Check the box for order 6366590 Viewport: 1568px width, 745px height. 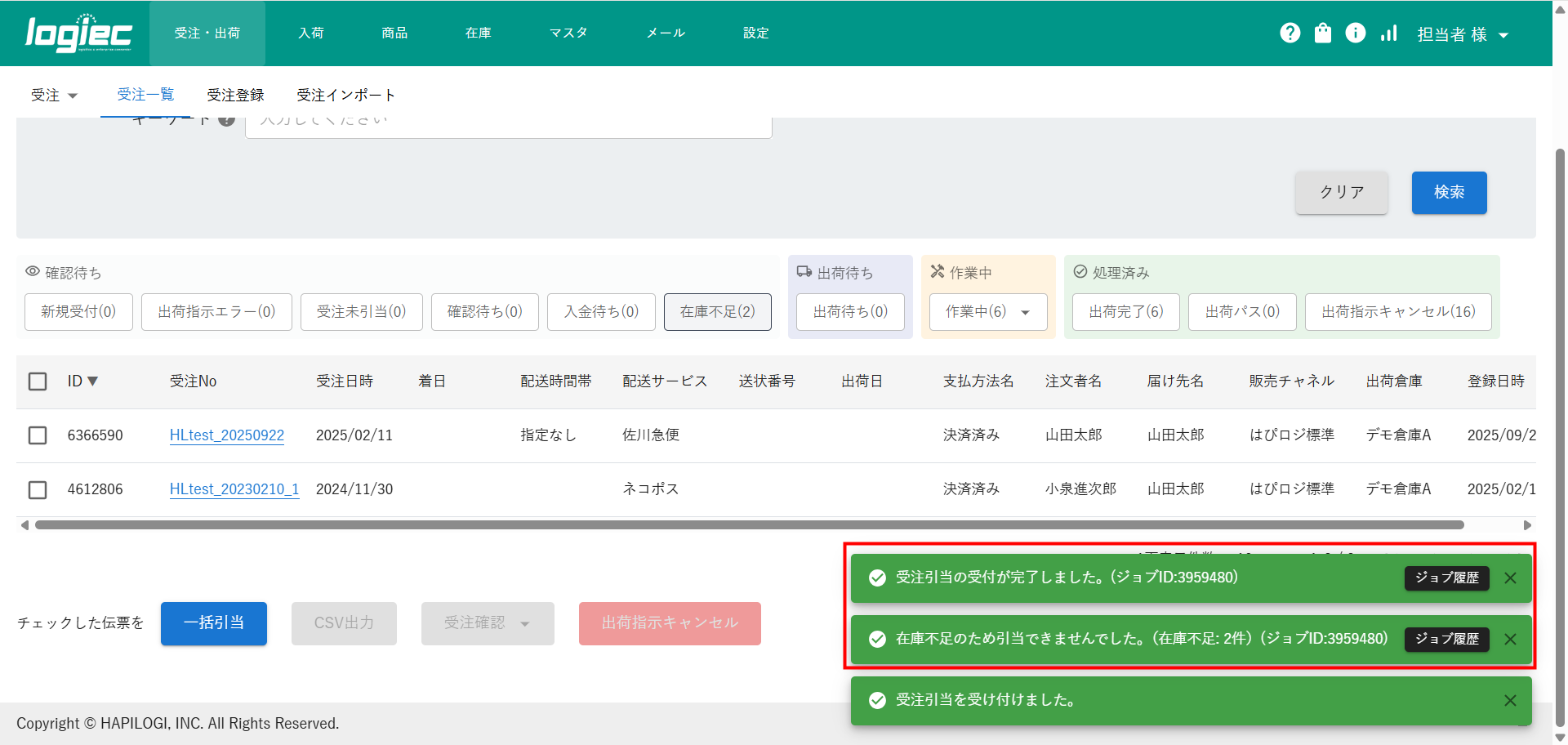click(x=38, y=435)
